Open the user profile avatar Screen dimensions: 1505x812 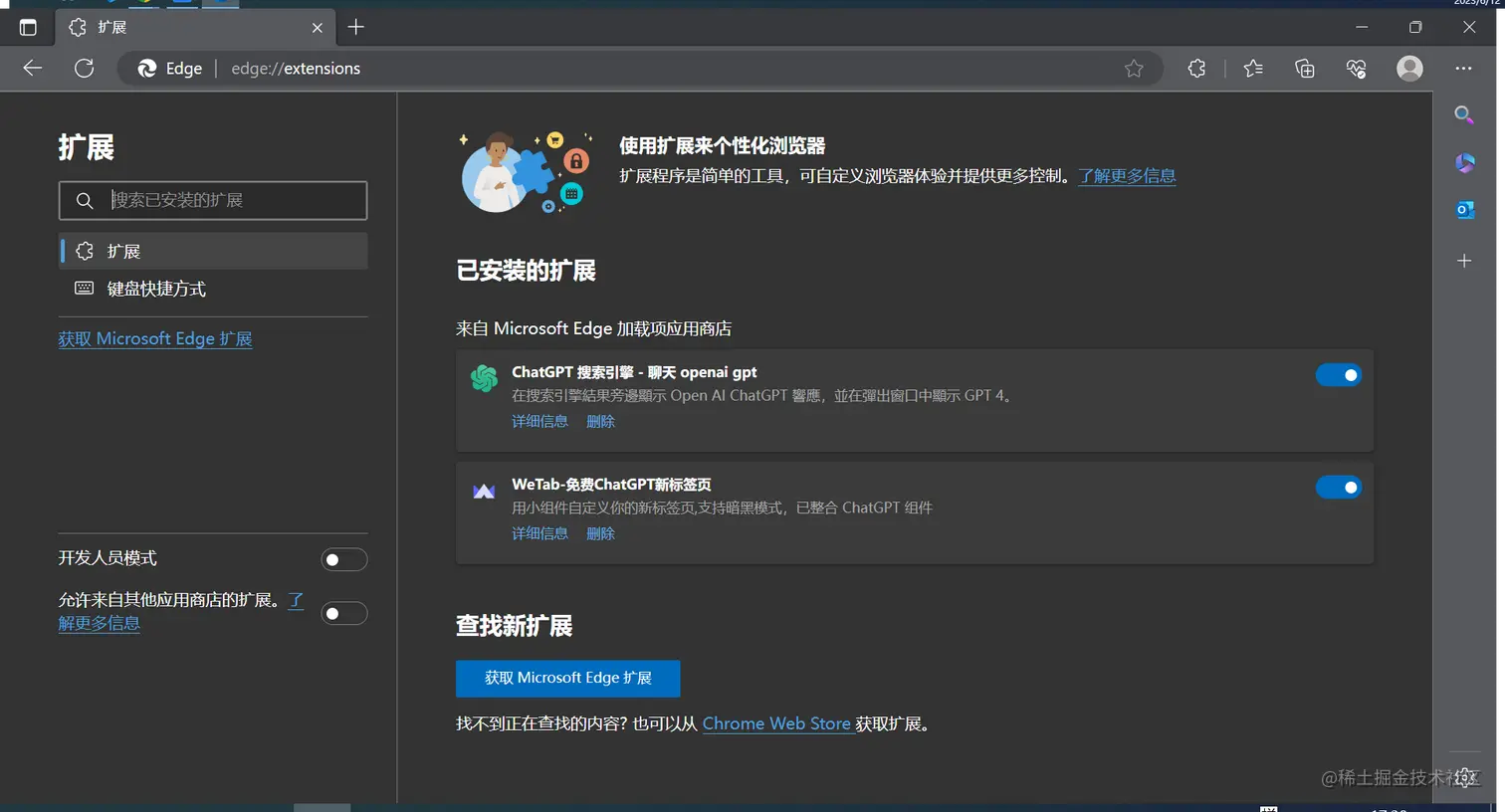[x=1409, y=68]
